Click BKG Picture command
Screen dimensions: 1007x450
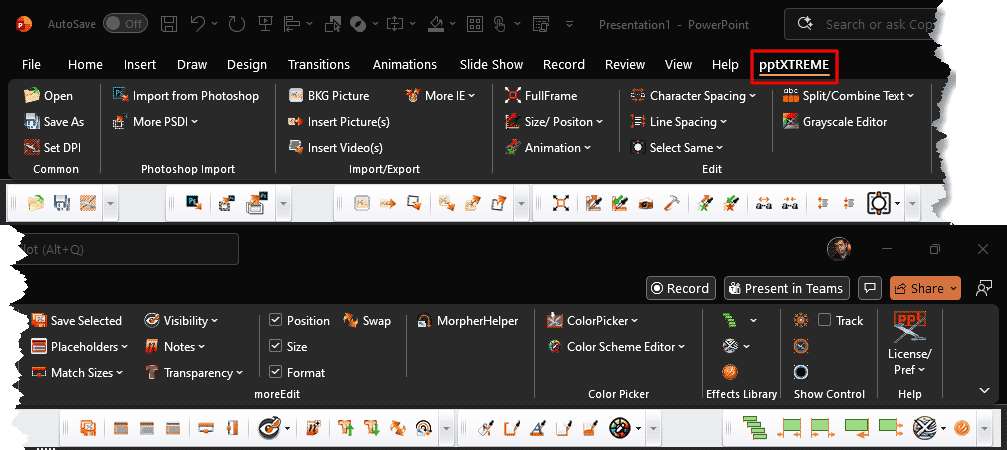(329, 96)
